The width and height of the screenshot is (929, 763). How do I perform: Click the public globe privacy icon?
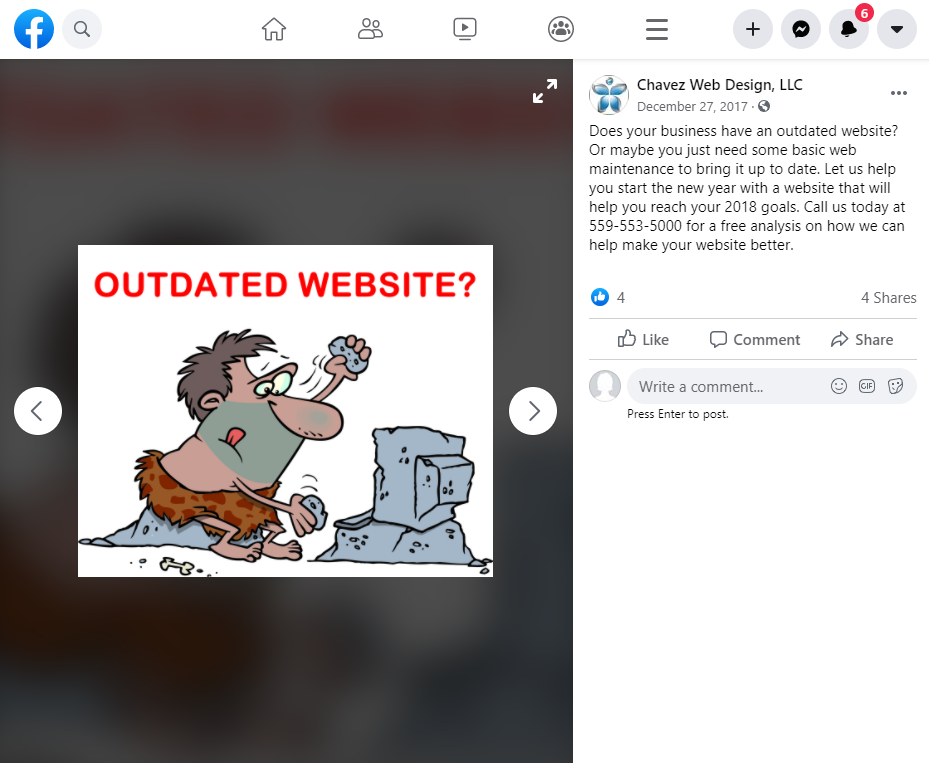pos(764,106)
